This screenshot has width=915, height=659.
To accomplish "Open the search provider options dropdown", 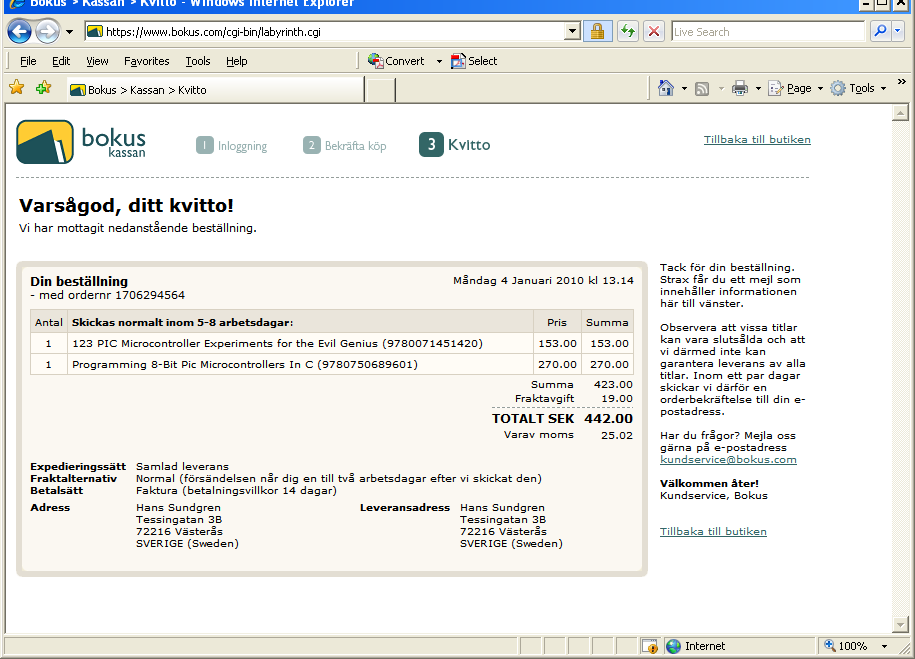I will coord(898,32).
